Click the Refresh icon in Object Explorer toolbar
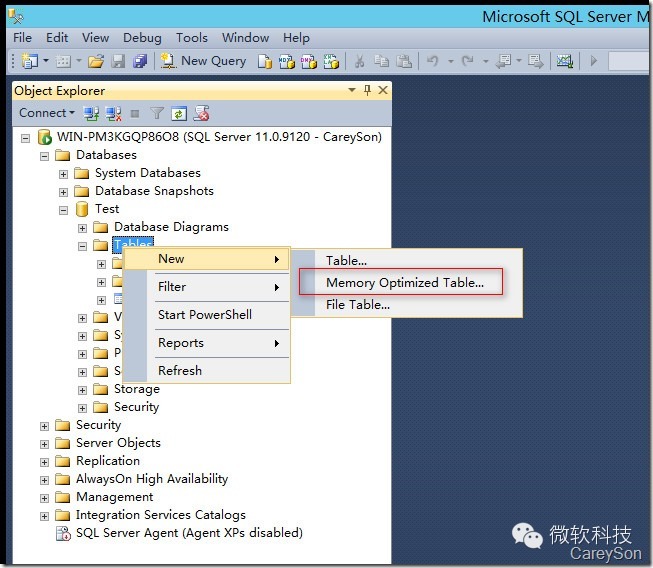This screenshot has width=653, height=568. point(179,114)
